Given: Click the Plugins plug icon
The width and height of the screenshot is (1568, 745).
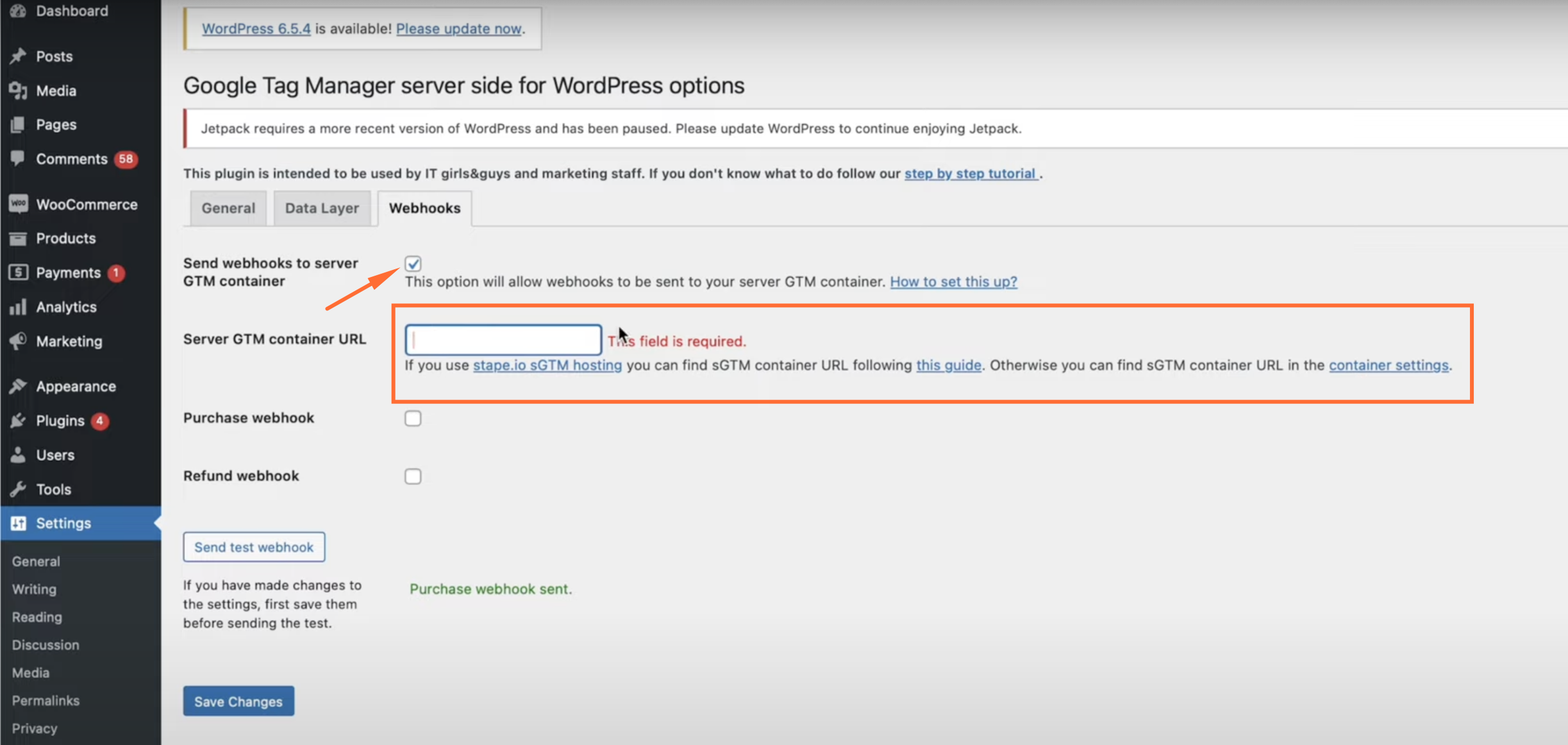Looking at the screenshot, I should 18,421.
